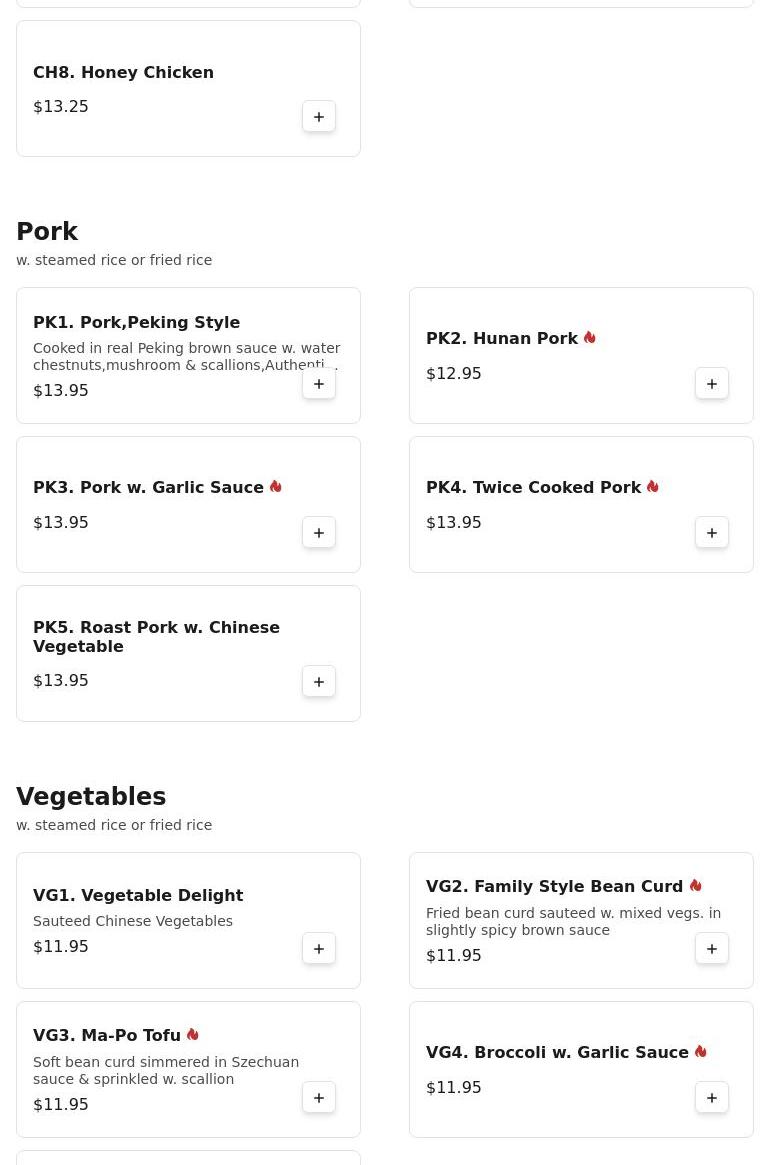Add PK1. Pork, Peking Style to order
Viewport: 770px width, 1165px height.
pyautogui.click(x=319, y=384)
